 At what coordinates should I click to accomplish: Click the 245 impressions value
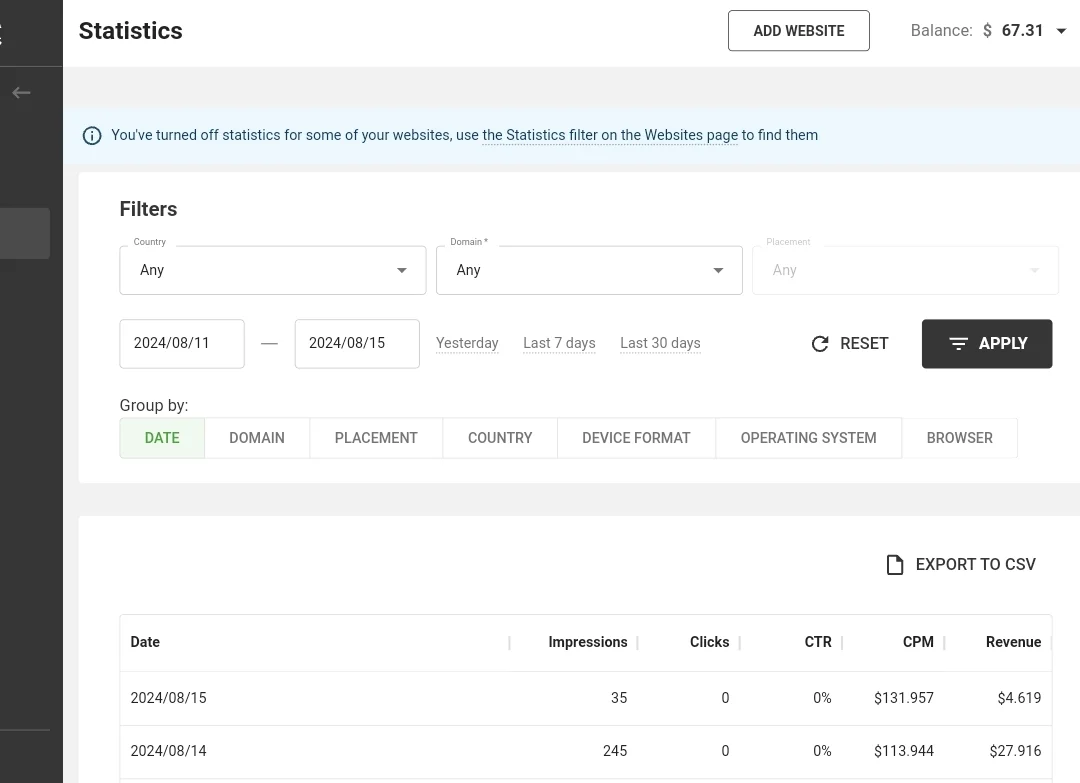(x=615, y=751)
